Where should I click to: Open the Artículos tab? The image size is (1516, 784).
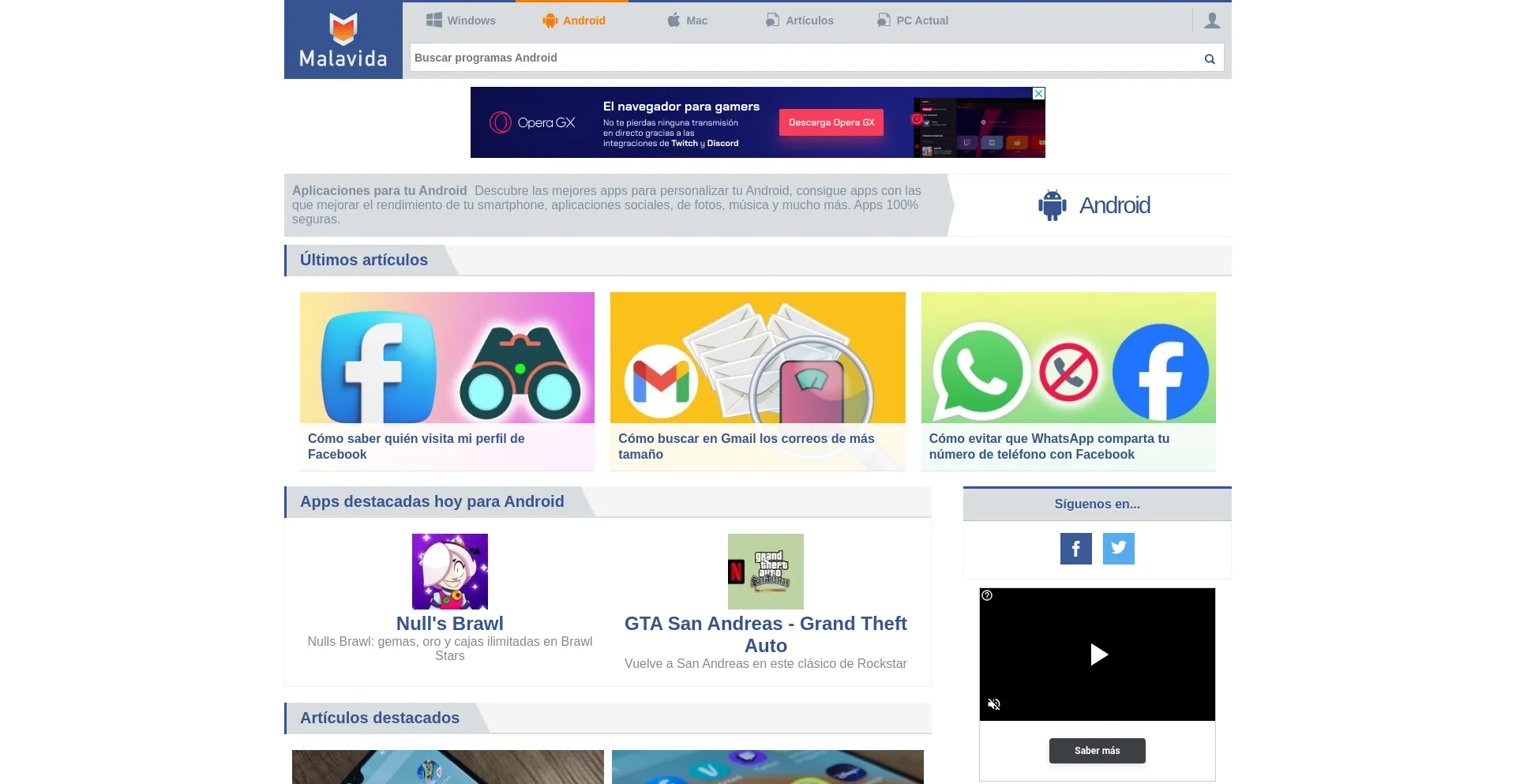coord(799,21)
